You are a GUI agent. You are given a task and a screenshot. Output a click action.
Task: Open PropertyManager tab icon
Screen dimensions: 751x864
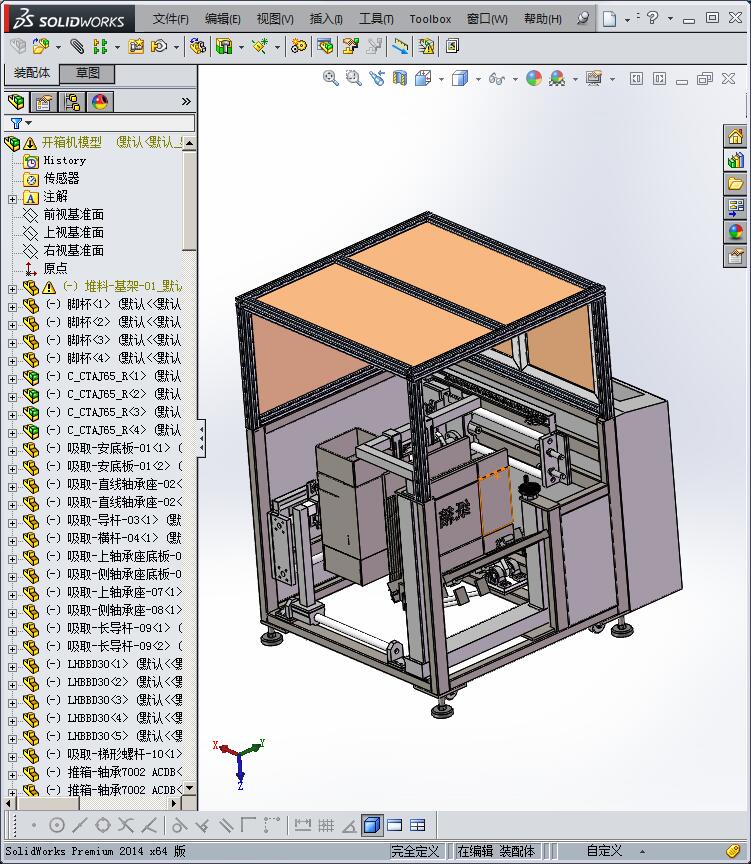(44, 102)
